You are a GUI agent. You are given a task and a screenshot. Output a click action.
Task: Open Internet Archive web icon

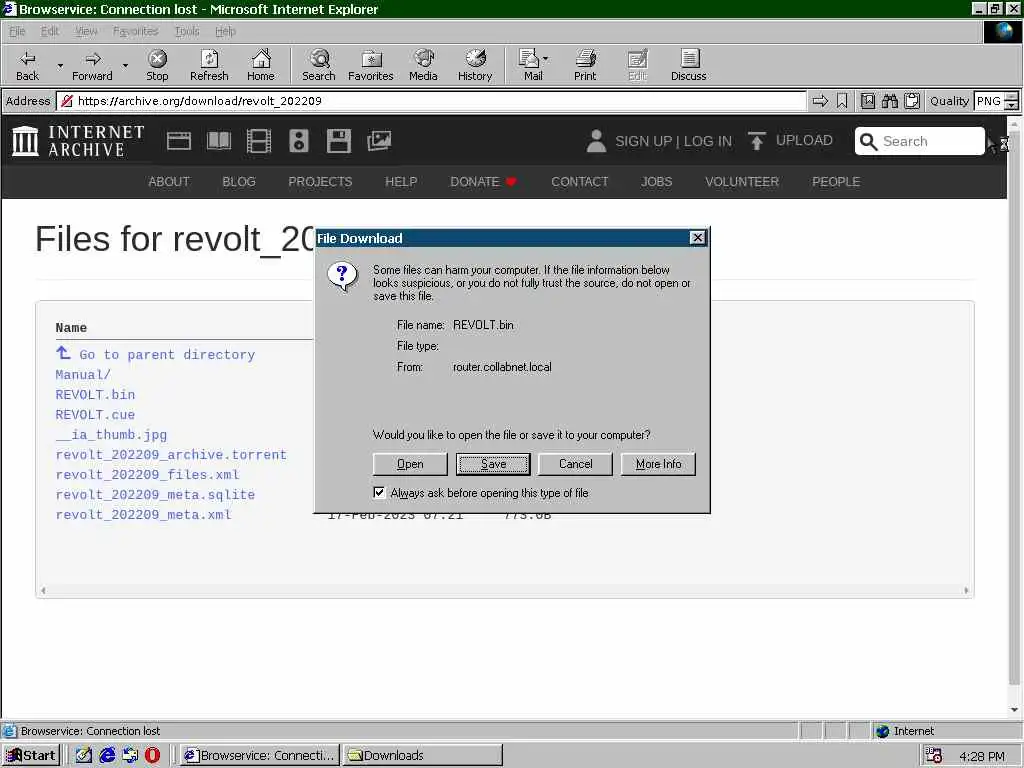click(x=178, y=141)
